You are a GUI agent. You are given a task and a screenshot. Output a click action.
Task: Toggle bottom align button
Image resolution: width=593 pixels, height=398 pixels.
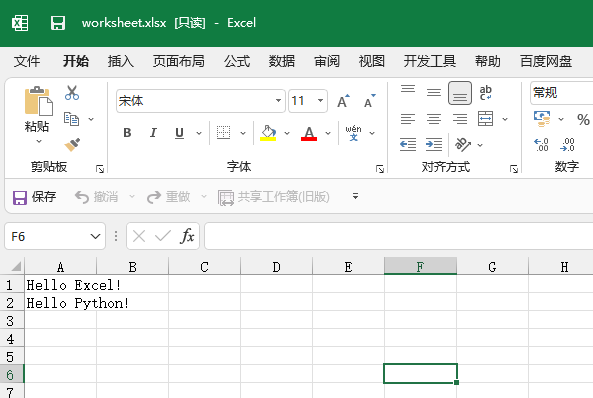pos(460,93)
